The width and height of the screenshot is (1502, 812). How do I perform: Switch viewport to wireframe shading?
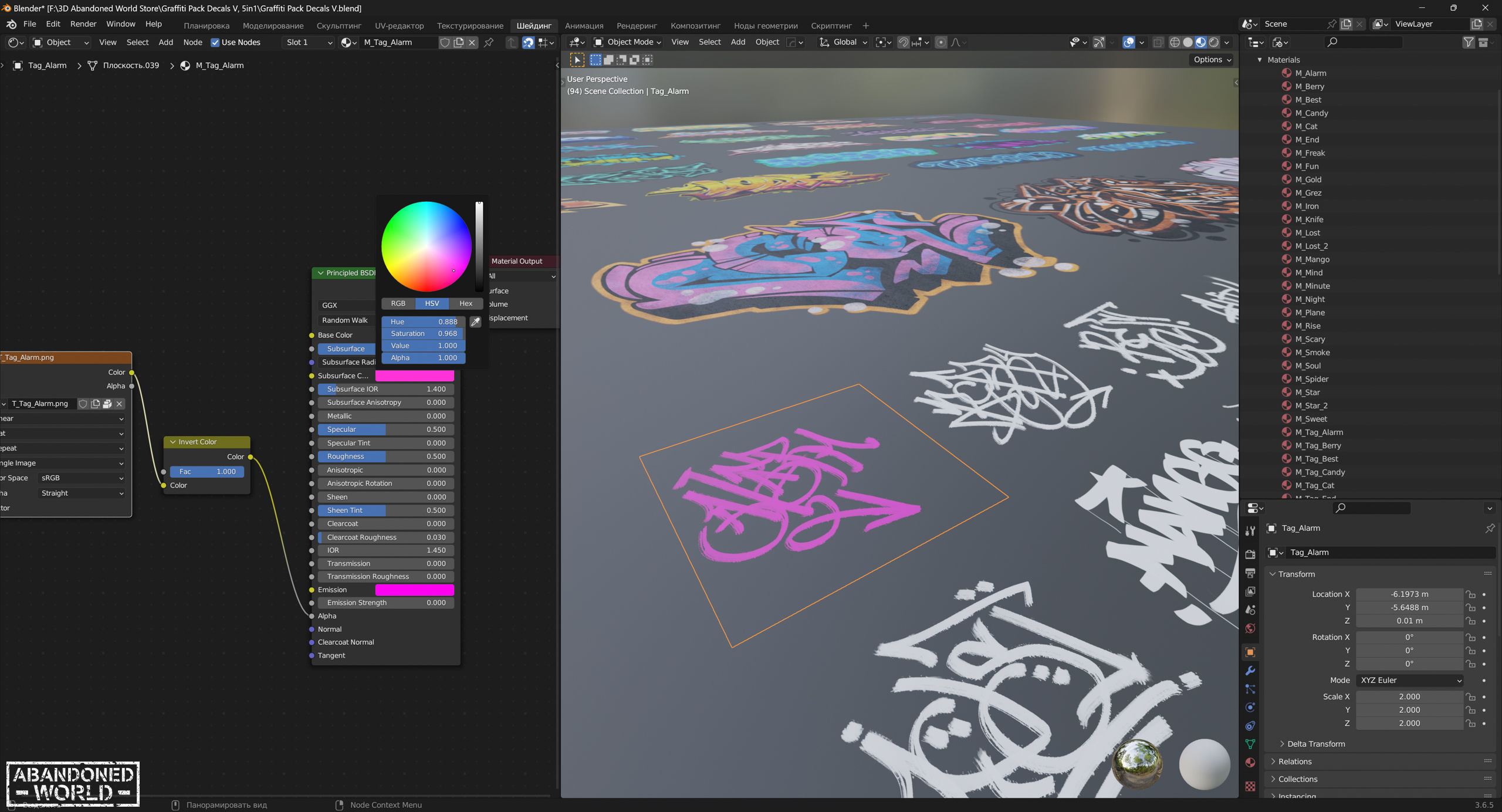(1175, 42)
